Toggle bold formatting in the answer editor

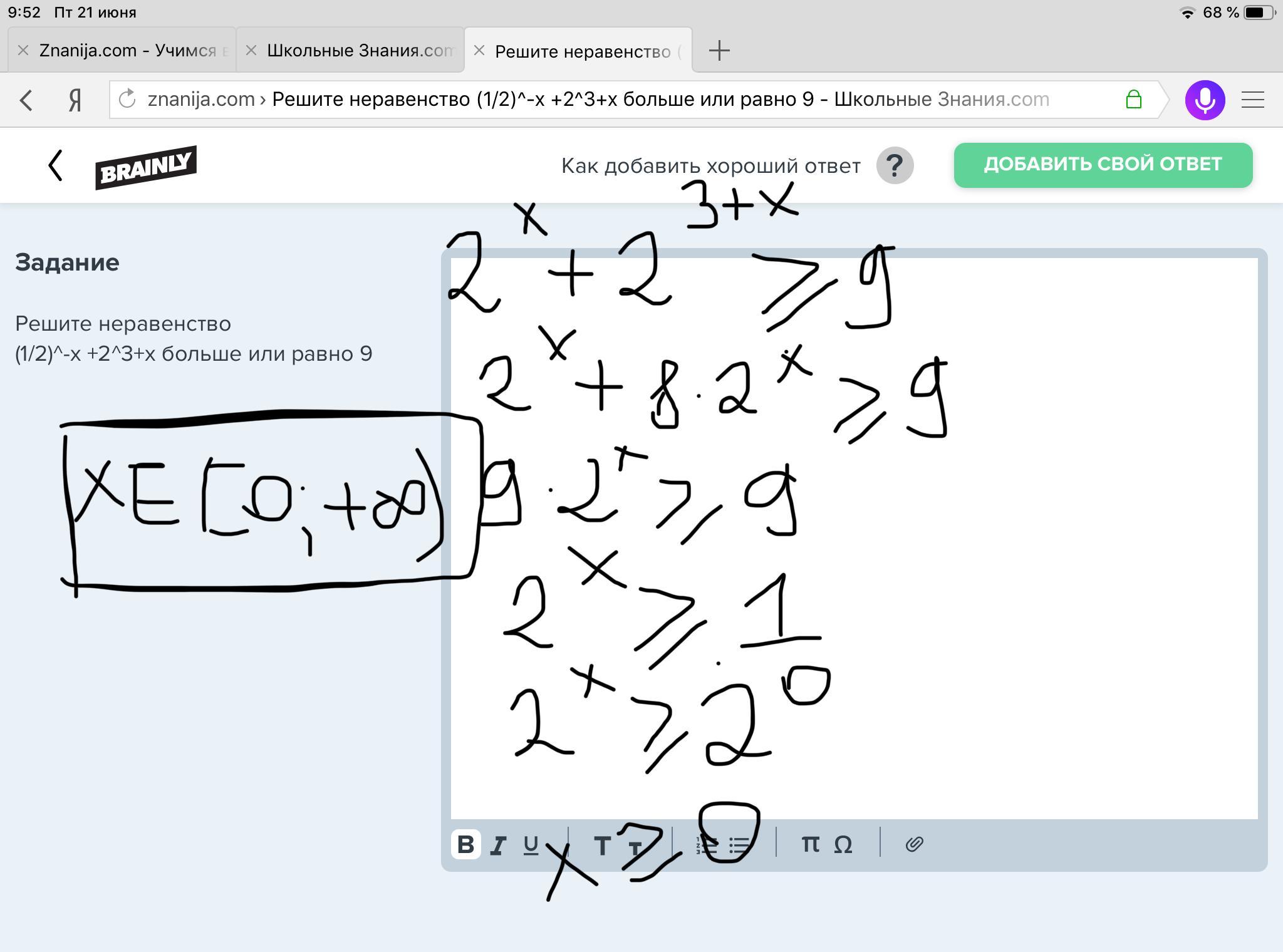[x=465, y=844]
